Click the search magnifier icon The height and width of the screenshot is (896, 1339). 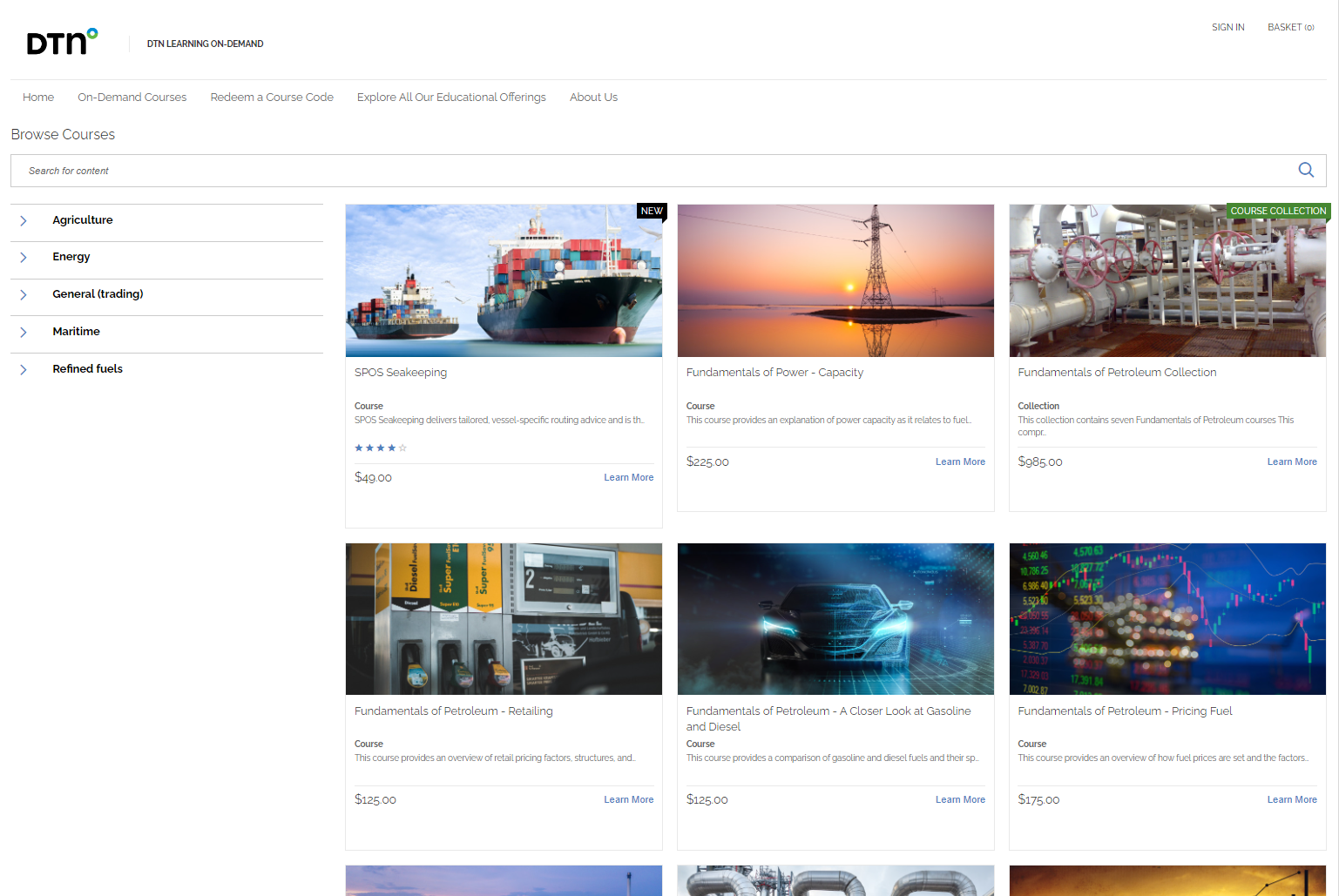(x=1306, y=170)
